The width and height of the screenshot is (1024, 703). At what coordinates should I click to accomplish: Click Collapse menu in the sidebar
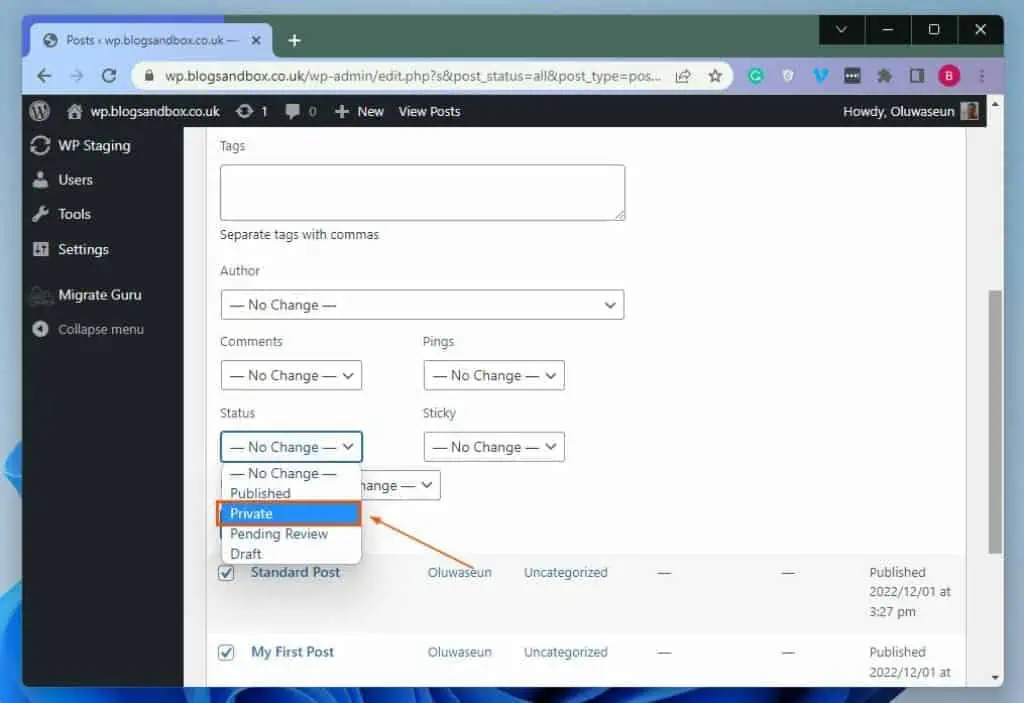point(103,329)
